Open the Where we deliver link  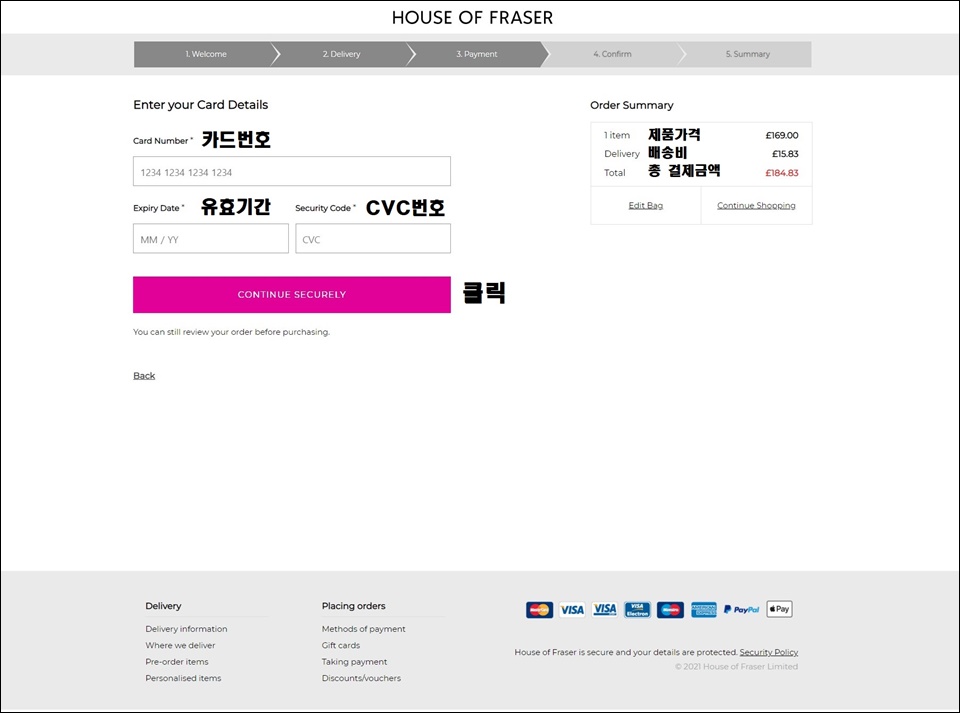pos(180,646)
